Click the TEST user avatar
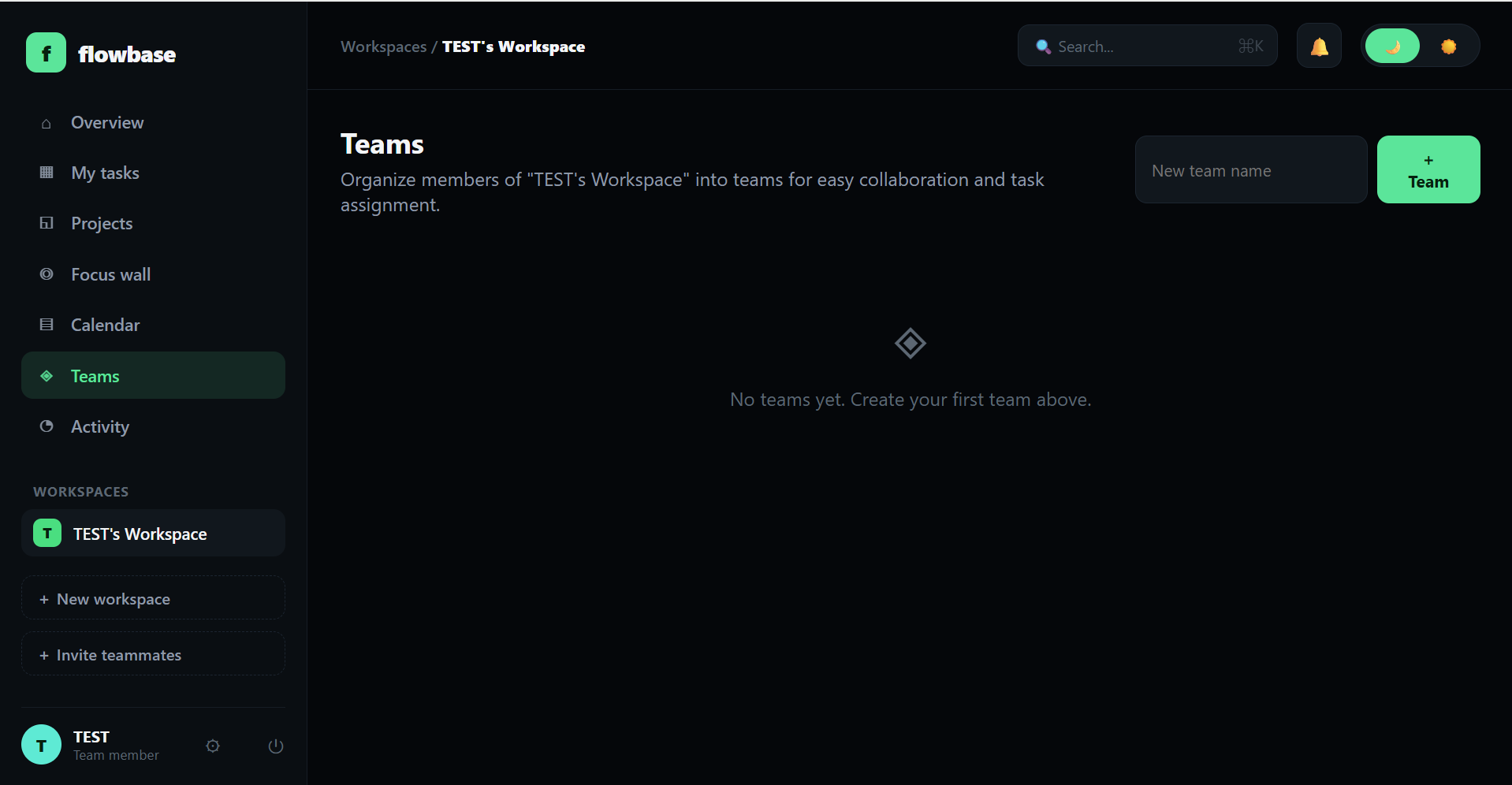1512x785 pixels. [x=41, y=745]
